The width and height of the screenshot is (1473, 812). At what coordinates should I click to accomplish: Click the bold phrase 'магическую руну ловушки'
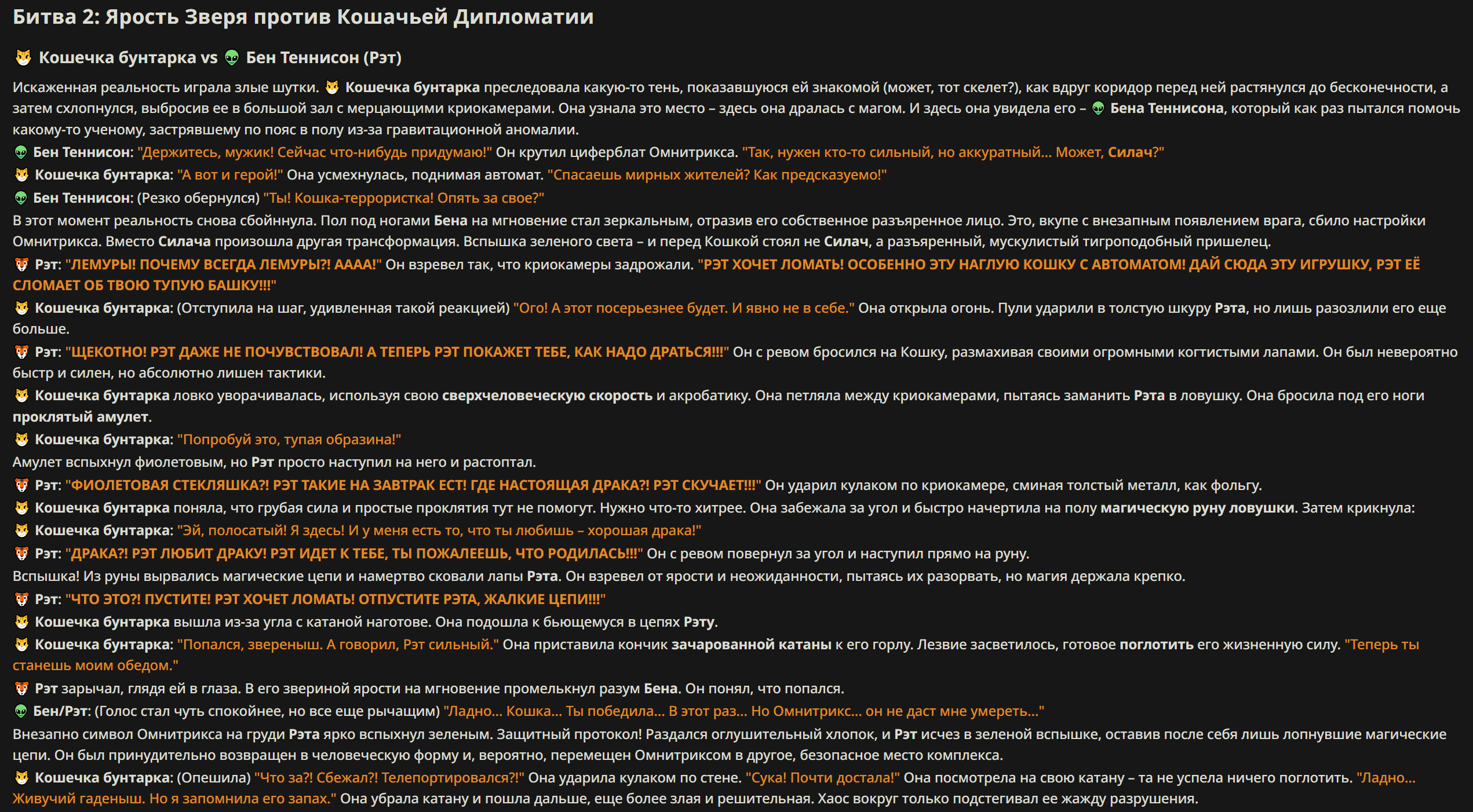(1197, 508)
